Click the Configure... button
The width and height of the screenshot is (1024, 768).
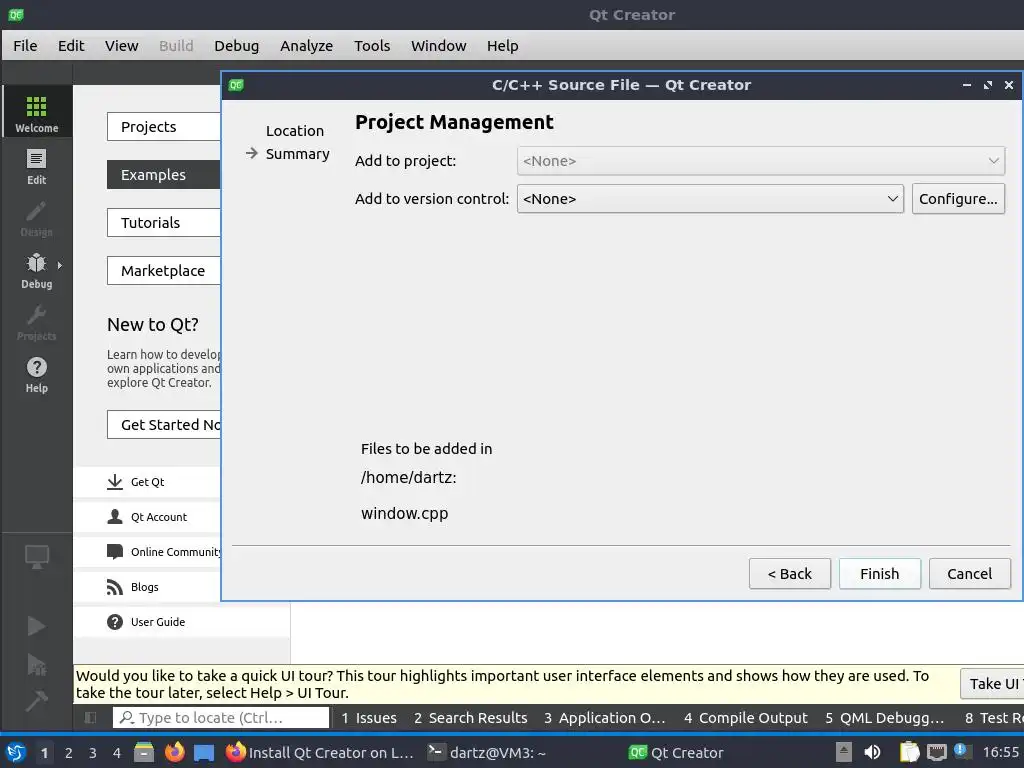click(x=958, y=199)
